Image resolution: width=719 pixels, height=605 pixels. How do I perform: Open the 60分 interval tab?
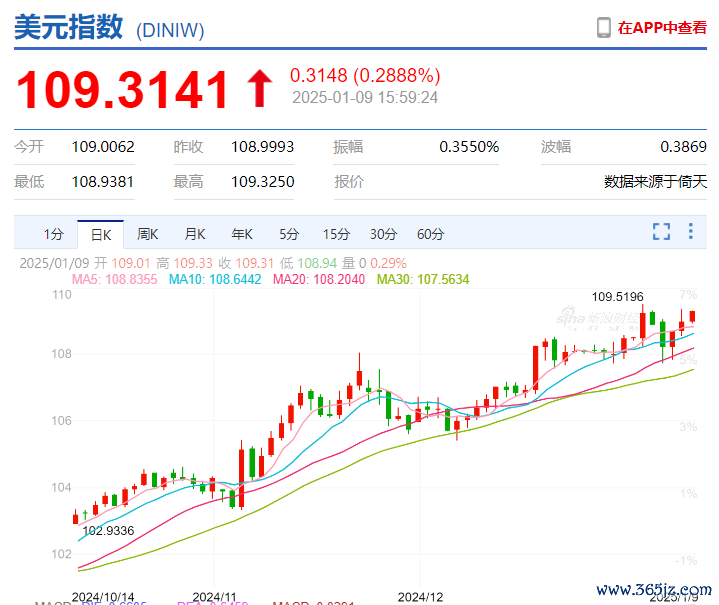pos(430,235)
